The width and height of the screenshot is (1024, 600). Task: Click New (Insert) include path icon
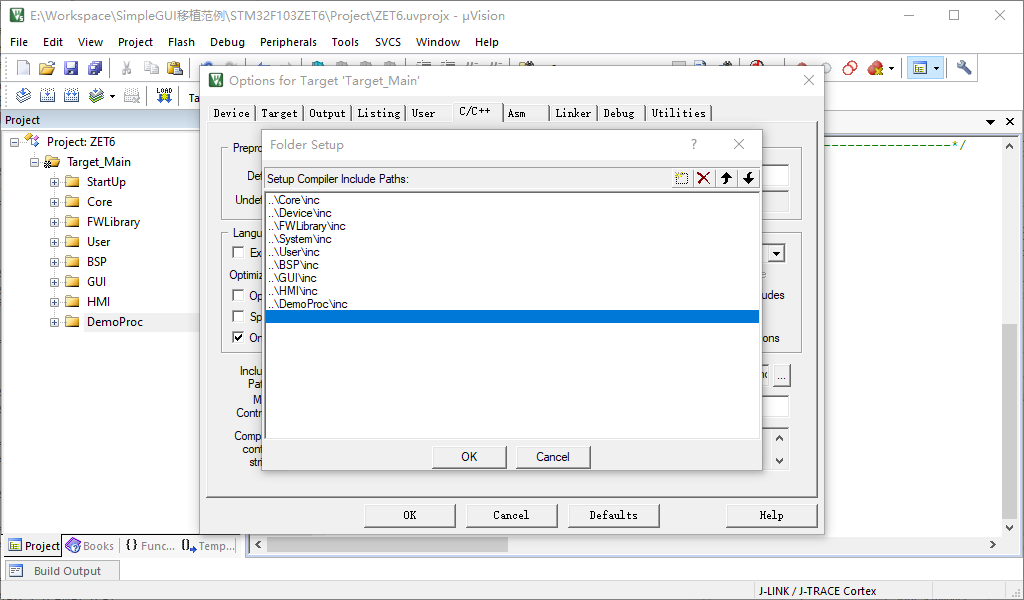tap(681, 178)
